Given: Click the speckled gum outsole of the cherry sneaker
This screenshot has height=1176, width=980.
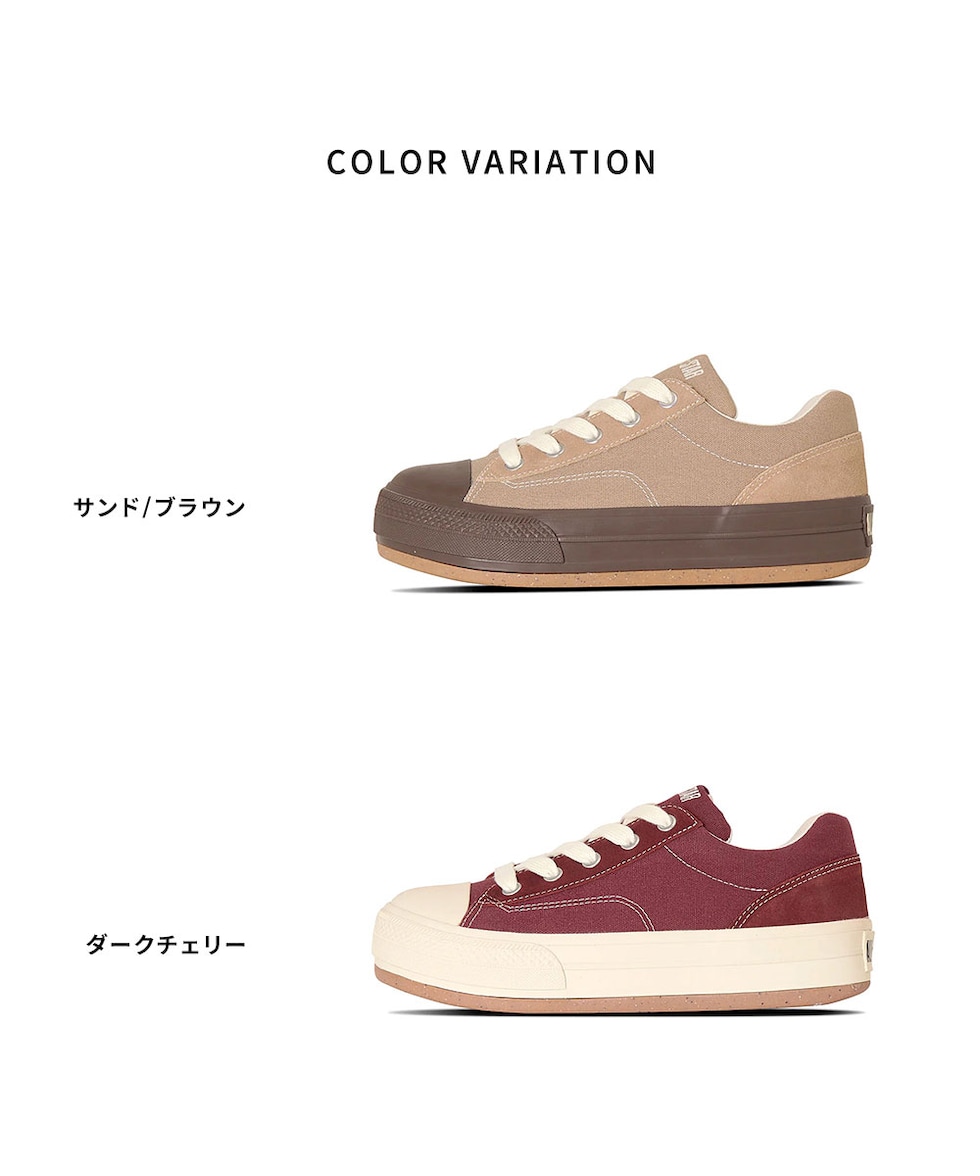Looking at the screenshot, I should click(622, 996).
